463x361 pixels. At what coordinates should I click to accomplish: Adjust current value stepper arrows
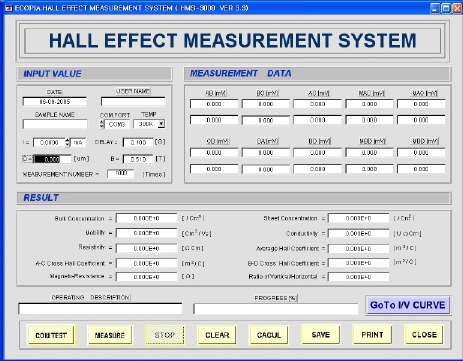(x=67, y=143)
